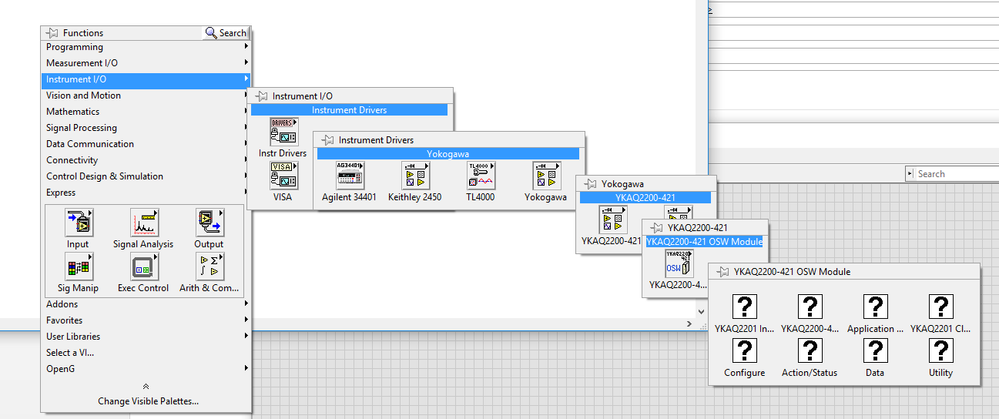The image size is (999, 419).
Task: Collapse palette with double chevron arrow
Action: click(x=146, y=387)
